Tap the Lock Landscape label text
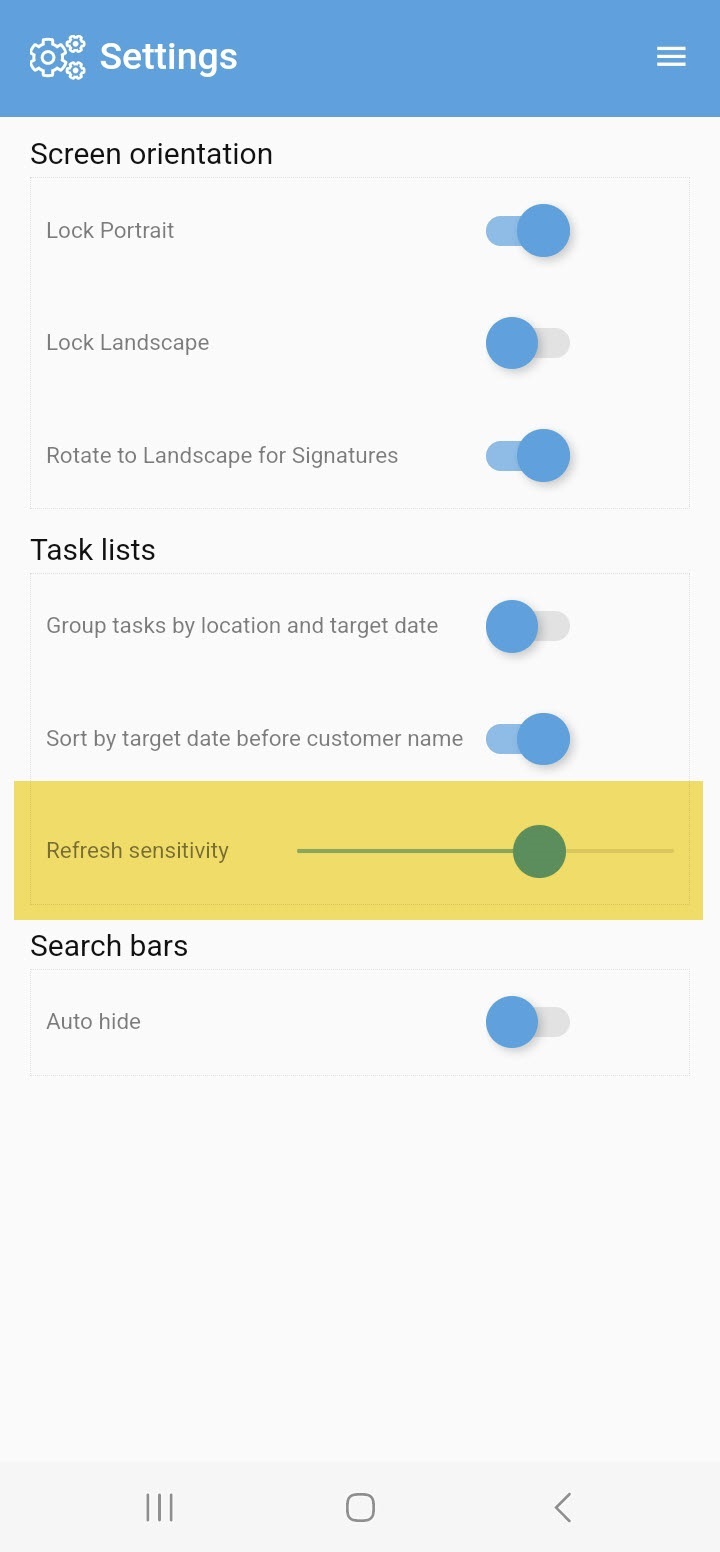Screen dimensions: 720x1552 tap(127, 343)
